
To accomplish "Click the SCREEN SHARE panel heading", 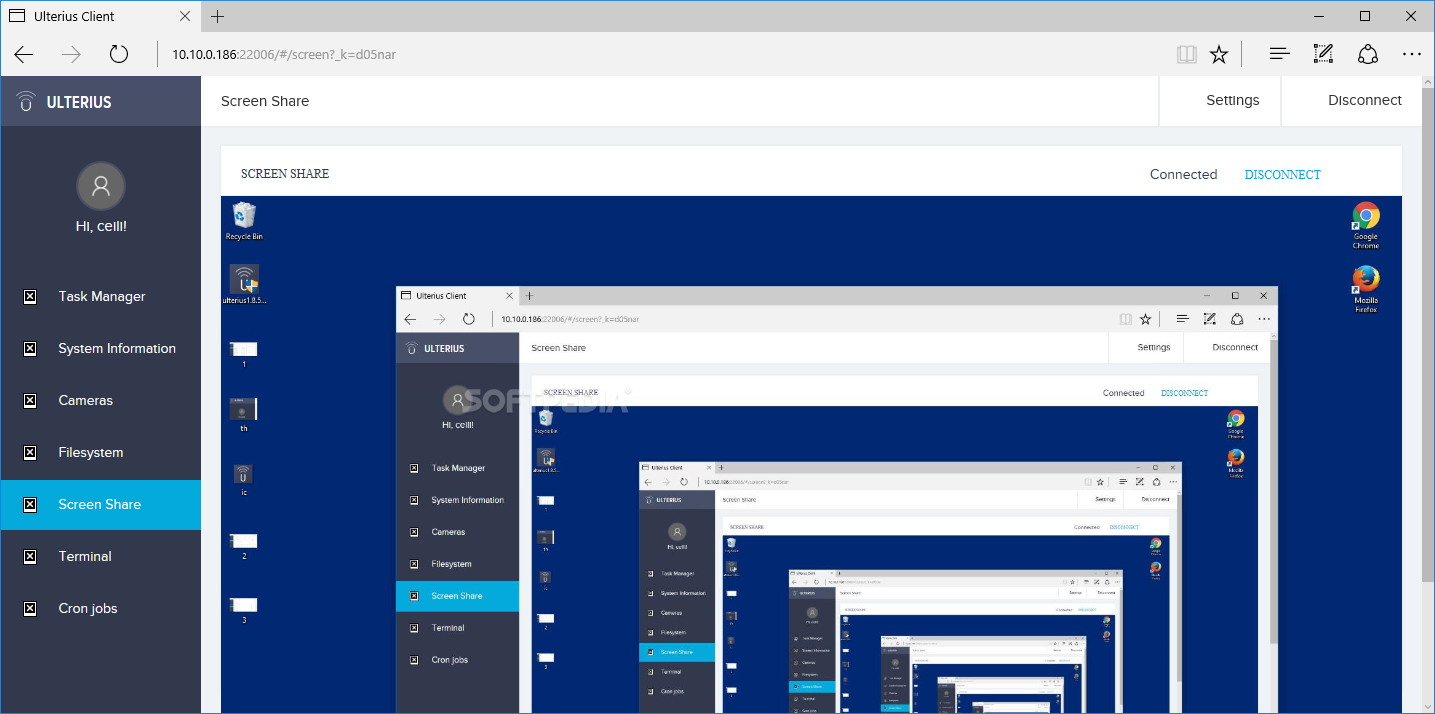I will pos(285,174).
